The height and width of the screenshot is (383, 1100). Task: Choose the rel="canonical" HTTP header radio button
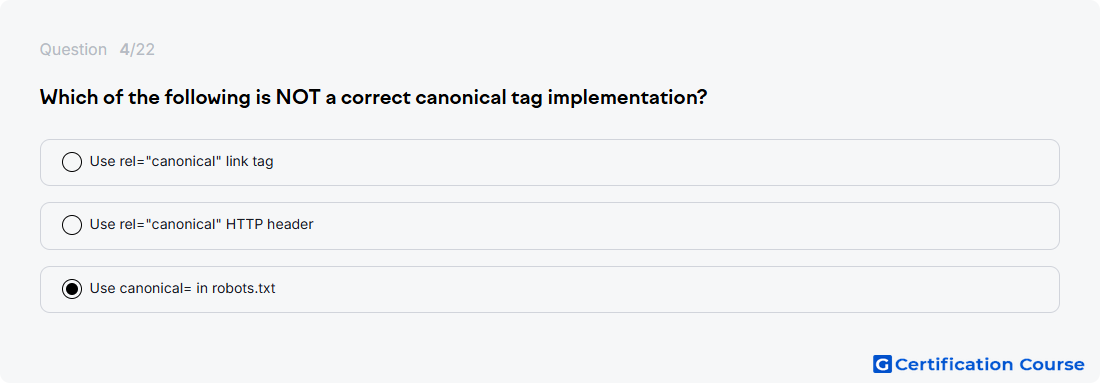coord(72,225)
